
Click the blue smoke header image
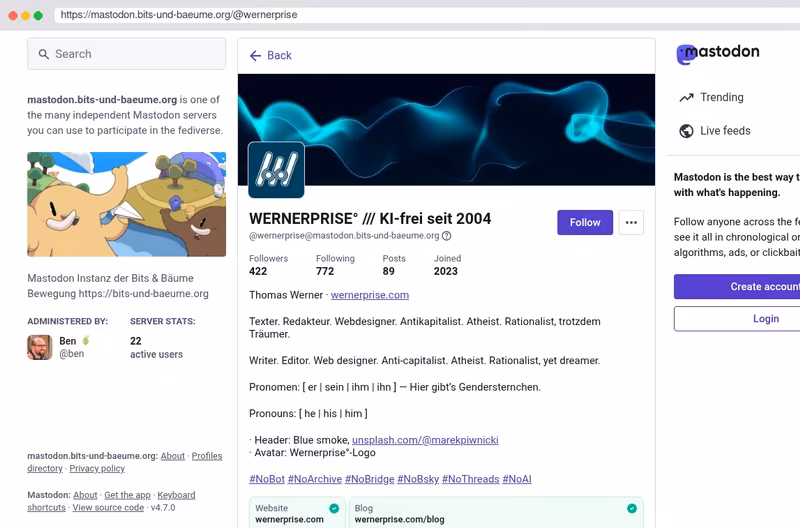pyautogui.click(x=446, y=130)
